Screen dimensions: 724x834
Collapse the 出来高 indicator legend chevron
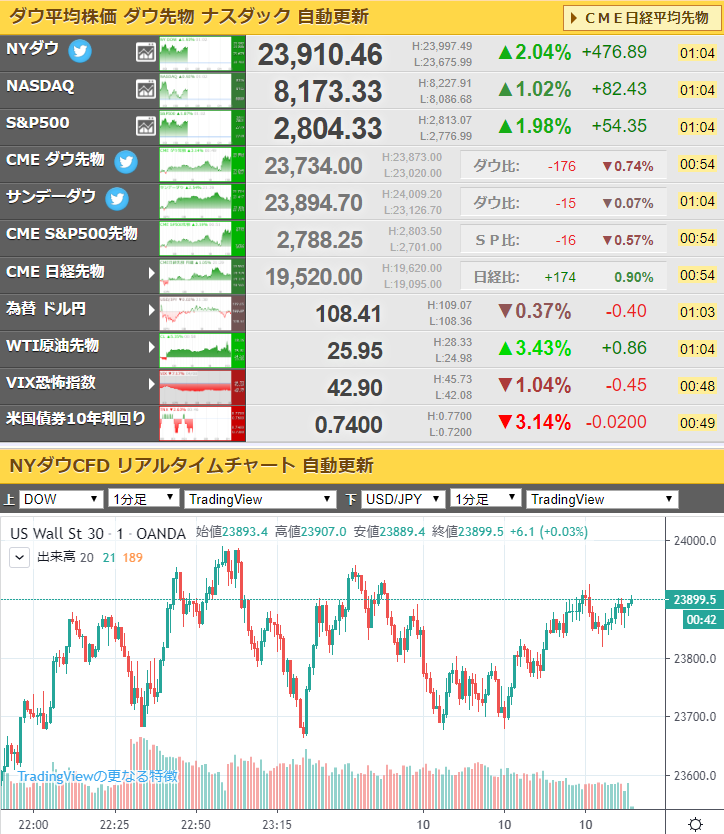[20, 557]
